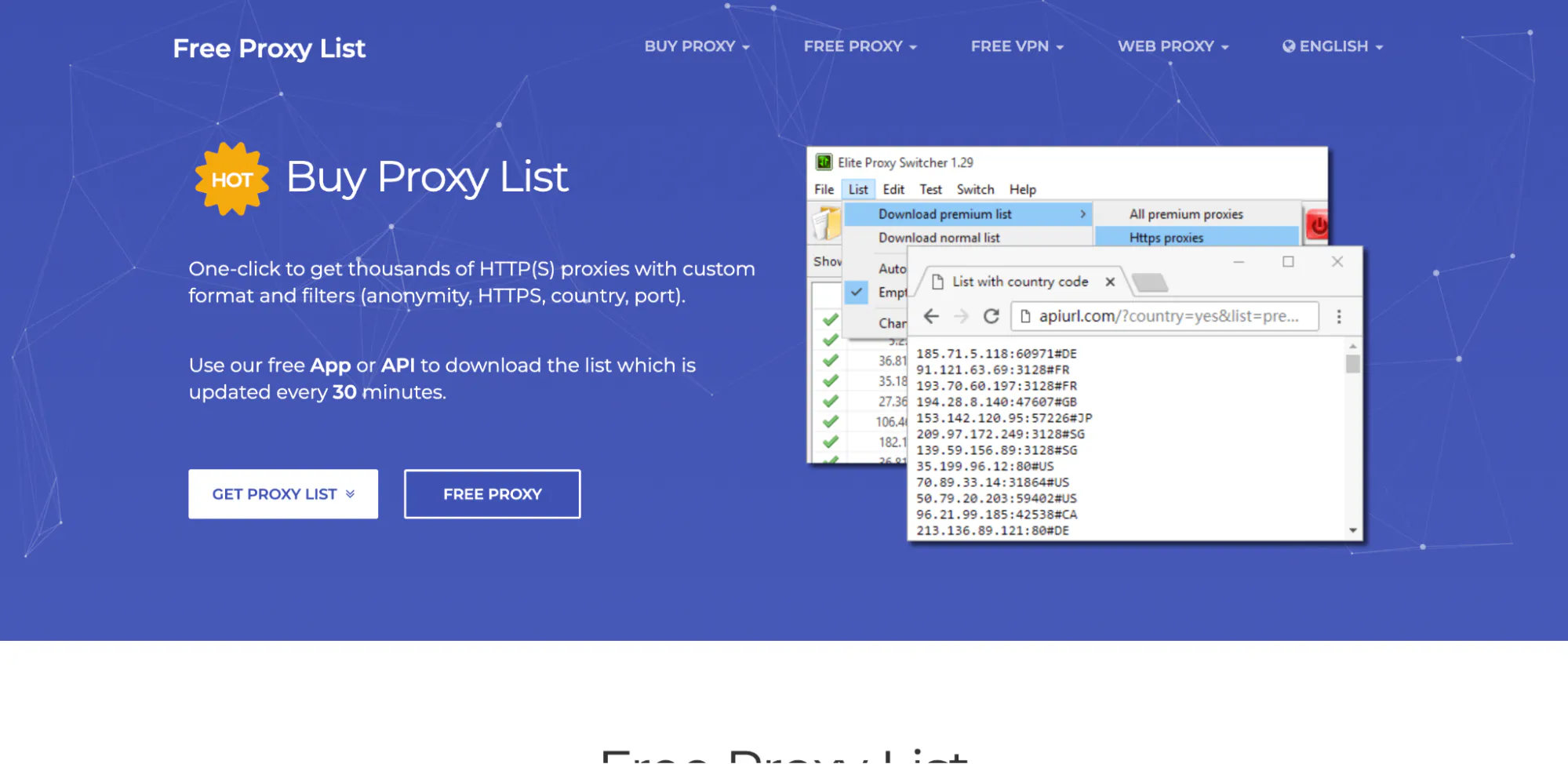The image size is (1568, 764).
Task: Click the bold App word in description
Action: coord(330,366)
